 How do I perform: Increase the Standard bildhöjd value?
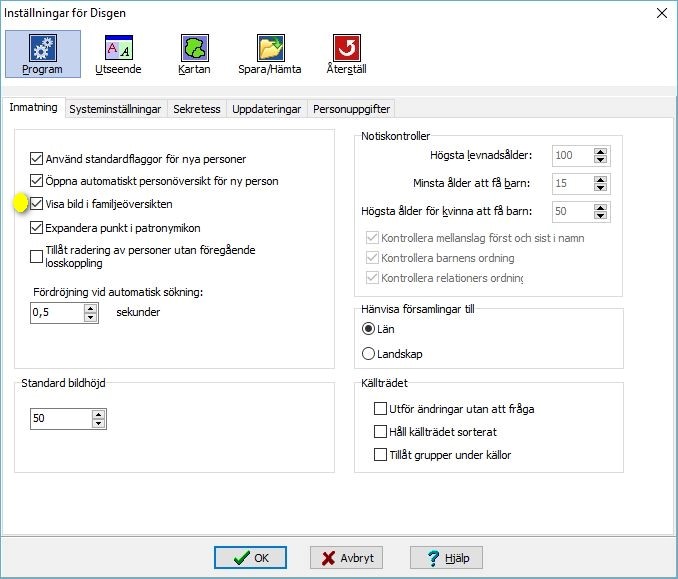99,414
